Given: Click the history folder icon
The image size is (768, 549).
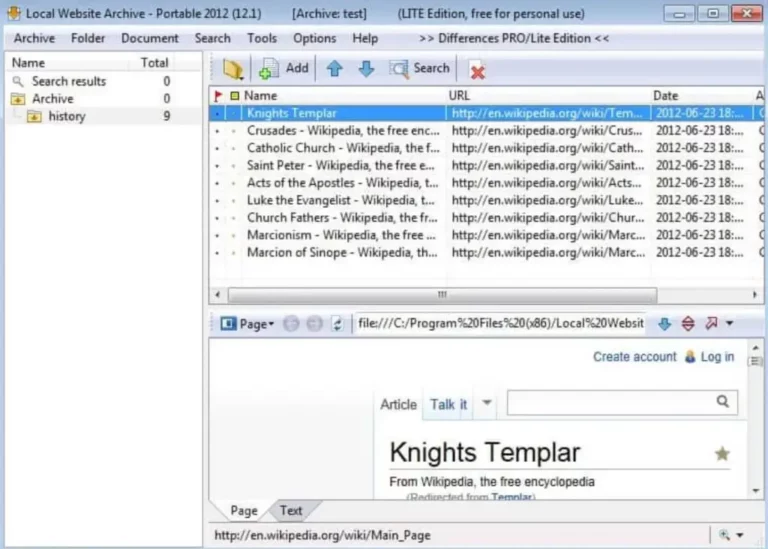Looking at the screenshot, I should pos(34,117).
